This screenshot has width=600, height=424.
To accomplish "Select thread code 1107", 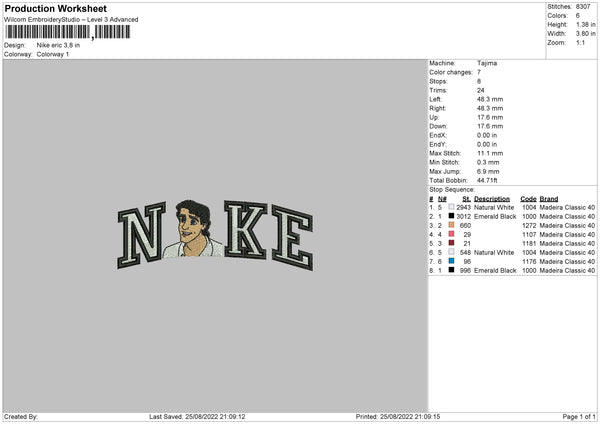I will (x=529, y=235).
